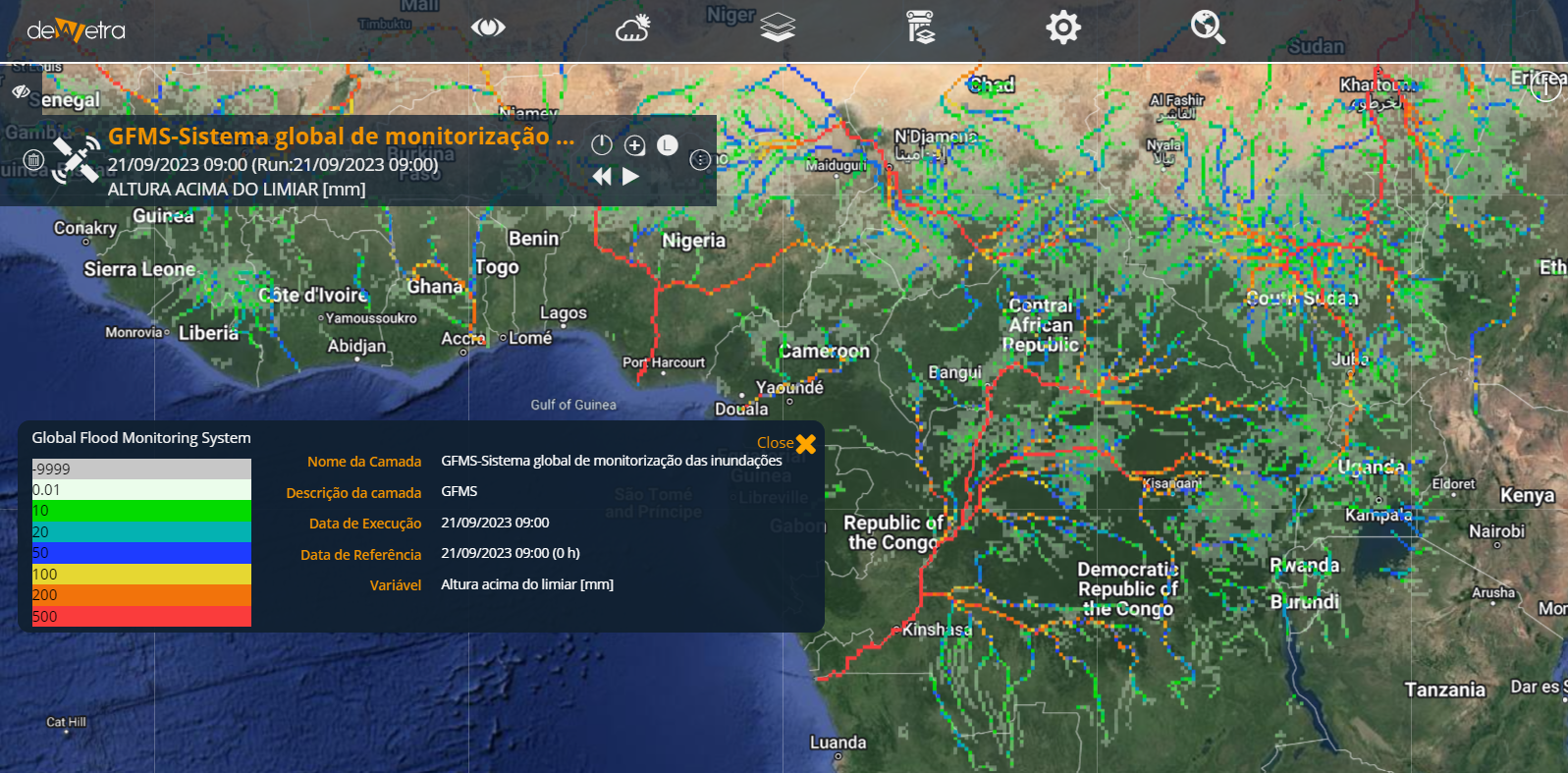Open the weather forecast cloud menu
The height and width of the screenshot is (773, 1568).
(x=633, y=28)
